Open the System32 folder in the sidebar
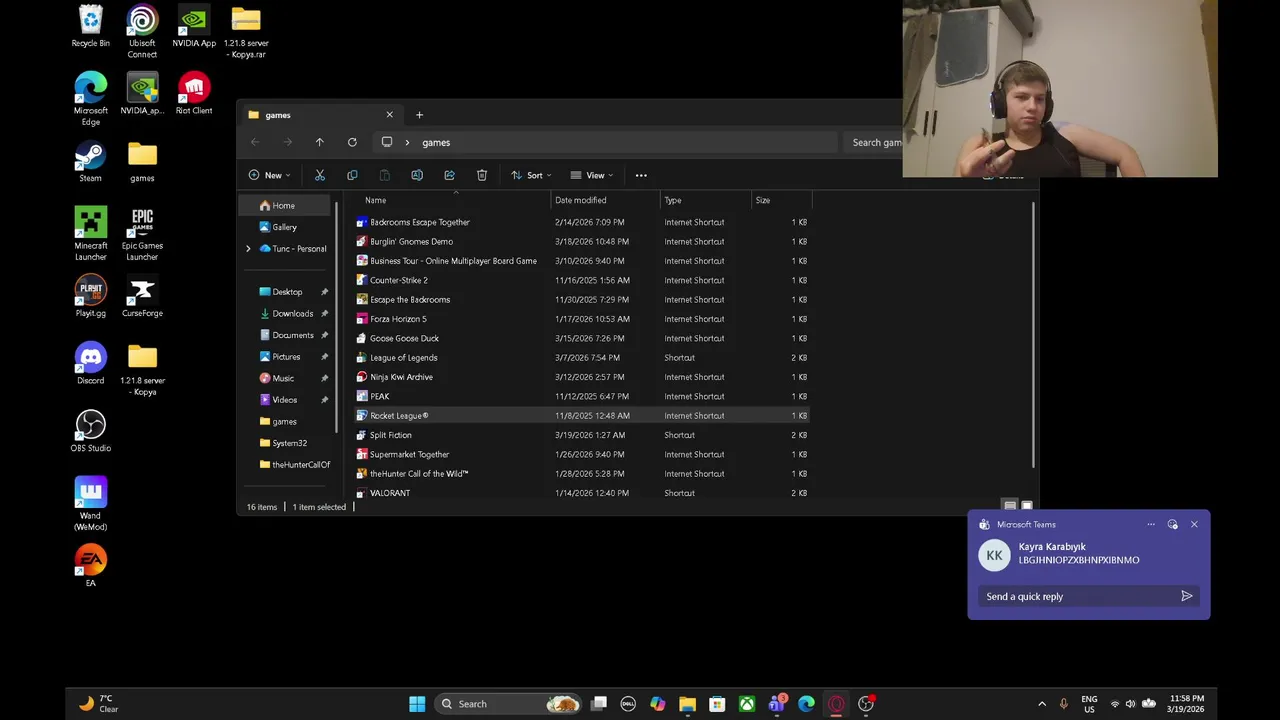Image resolution: width=1280 pixels, height=720 pixels. [x=287, y=443]
